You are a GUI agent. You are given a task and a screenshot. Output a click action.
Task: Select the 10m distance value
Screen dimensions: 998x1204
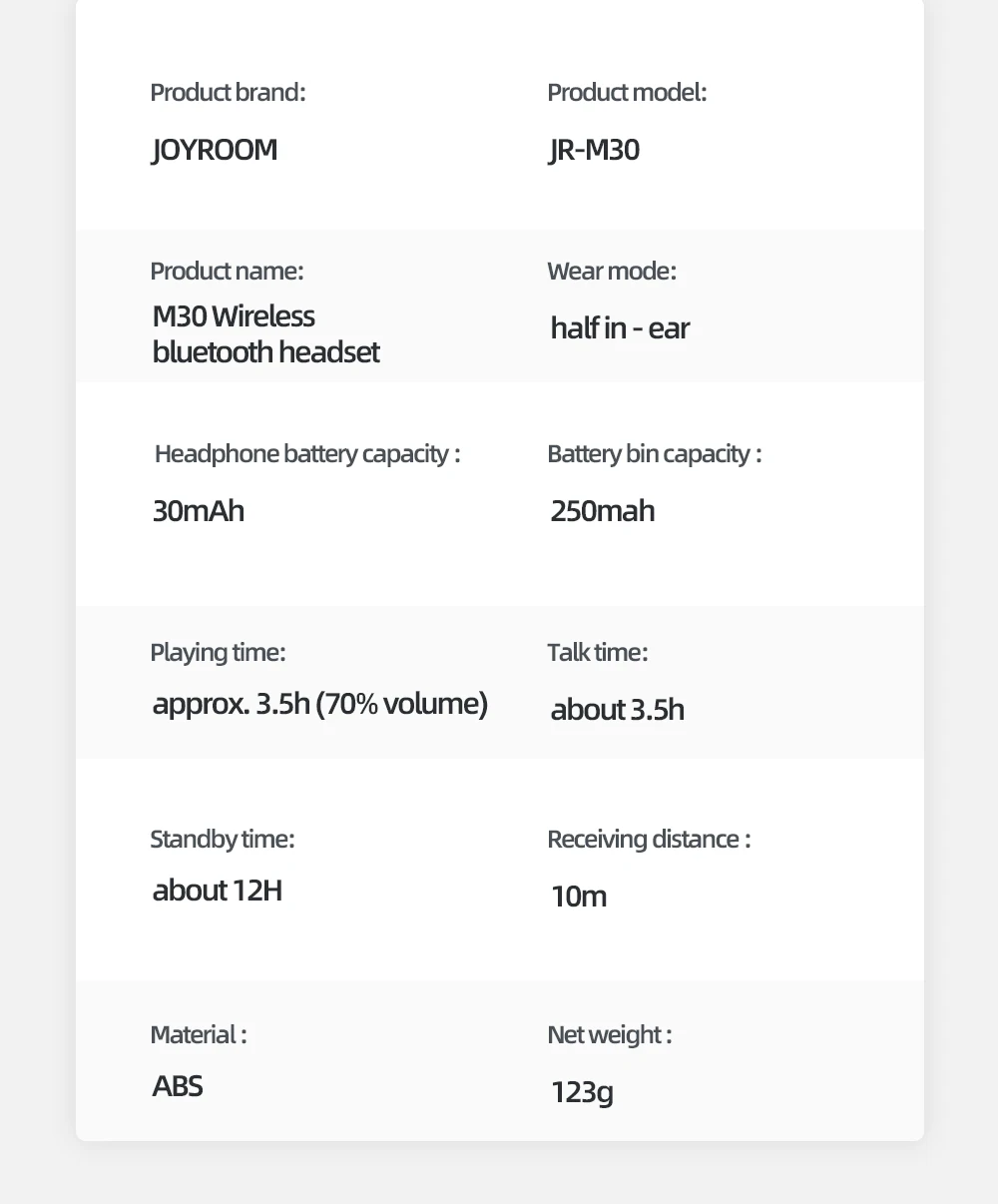pos(579,897)
